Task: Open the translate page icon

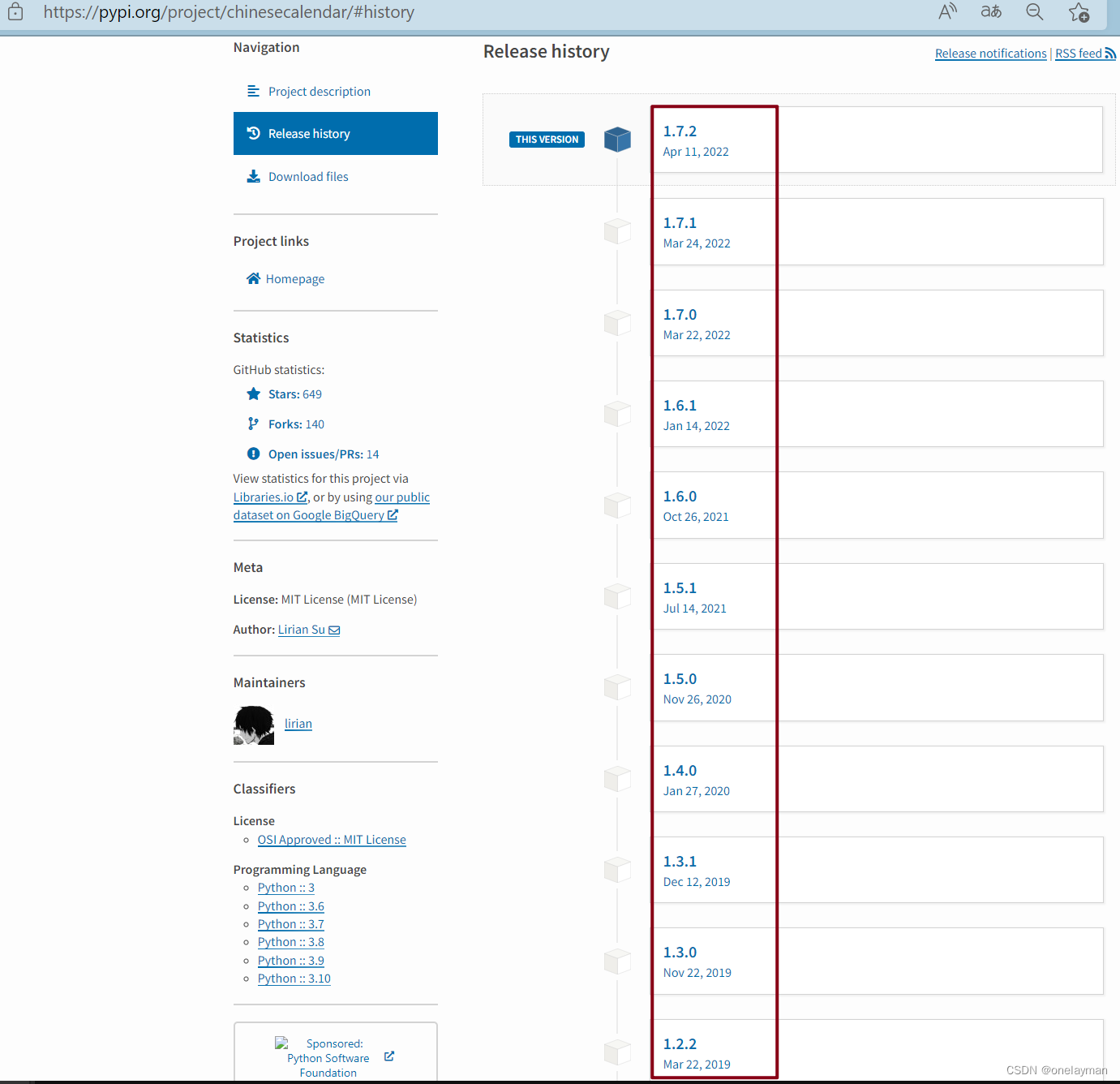Action: click(x=991, y=11)
